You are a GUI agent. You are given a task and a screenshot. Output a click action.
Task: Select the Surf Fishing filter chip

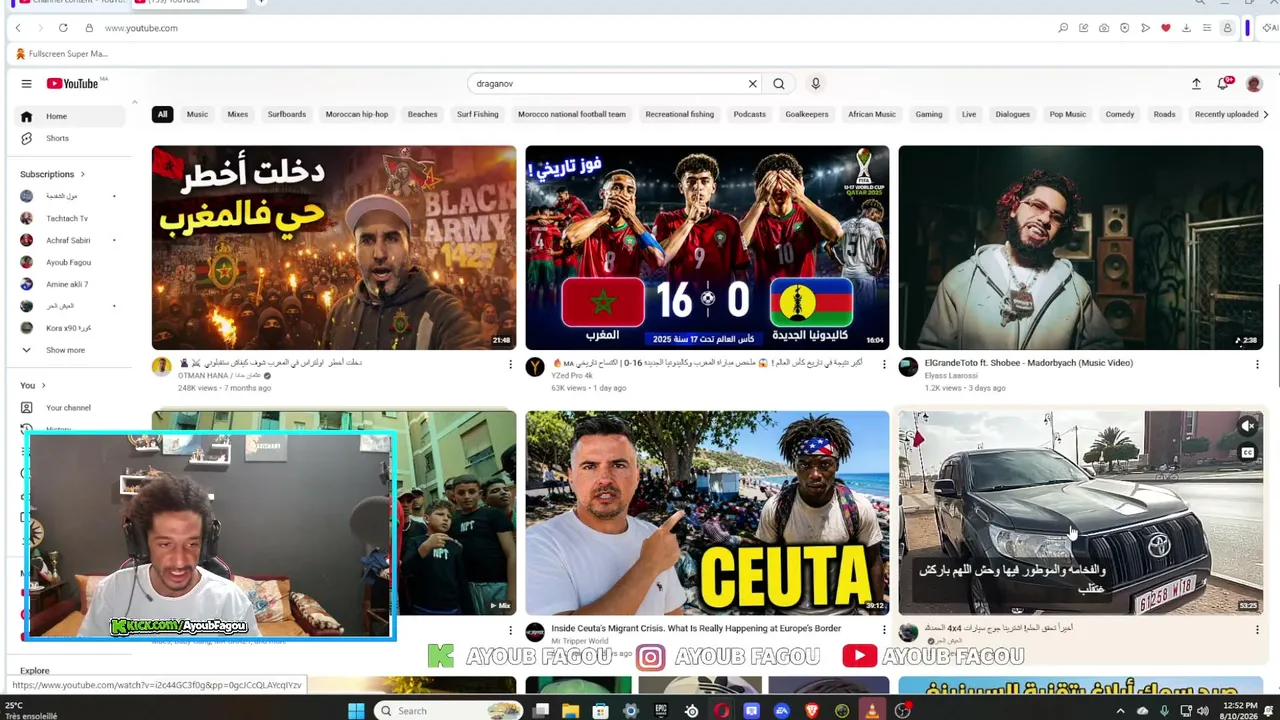pyautogui.click(x=478, y=114)
